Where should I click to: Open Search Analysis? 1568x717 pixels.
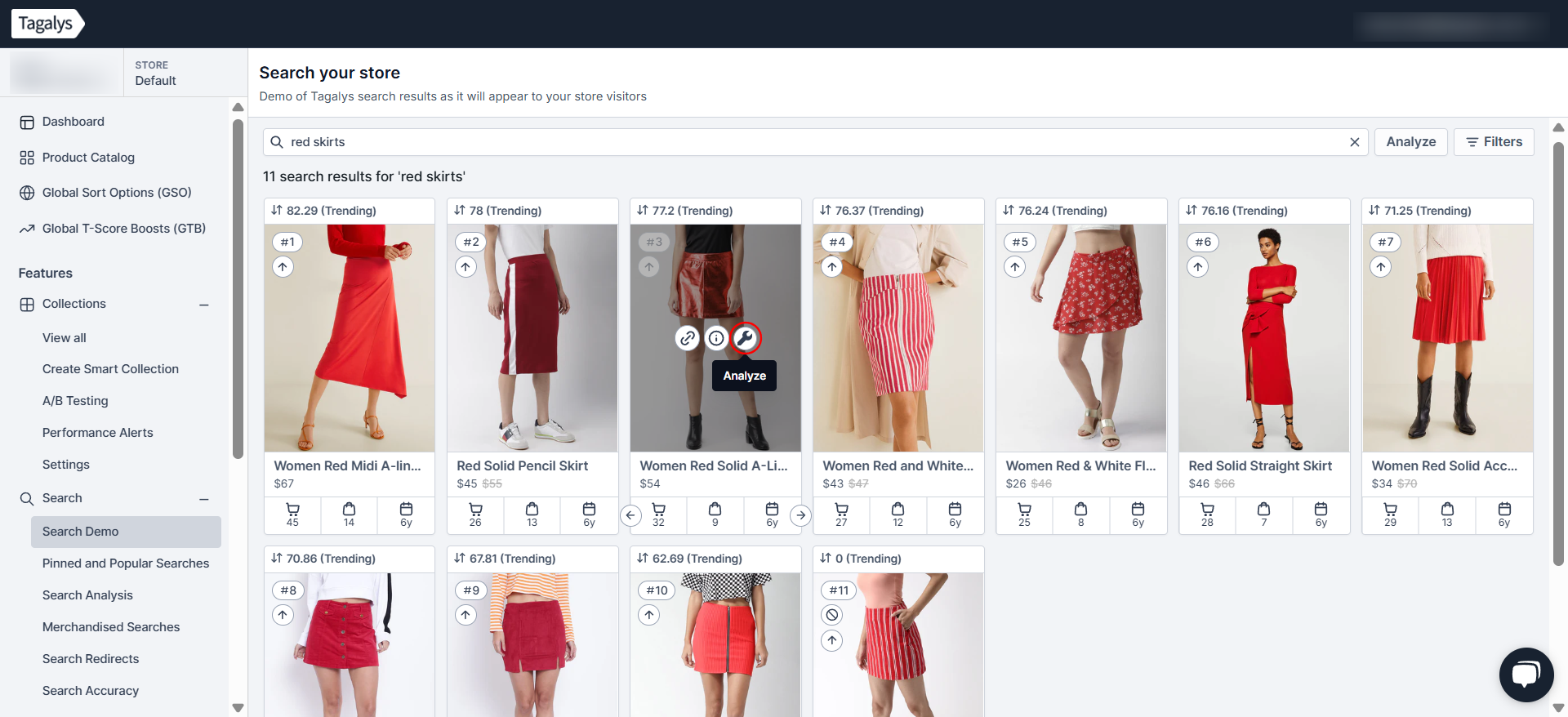point(87,595)
